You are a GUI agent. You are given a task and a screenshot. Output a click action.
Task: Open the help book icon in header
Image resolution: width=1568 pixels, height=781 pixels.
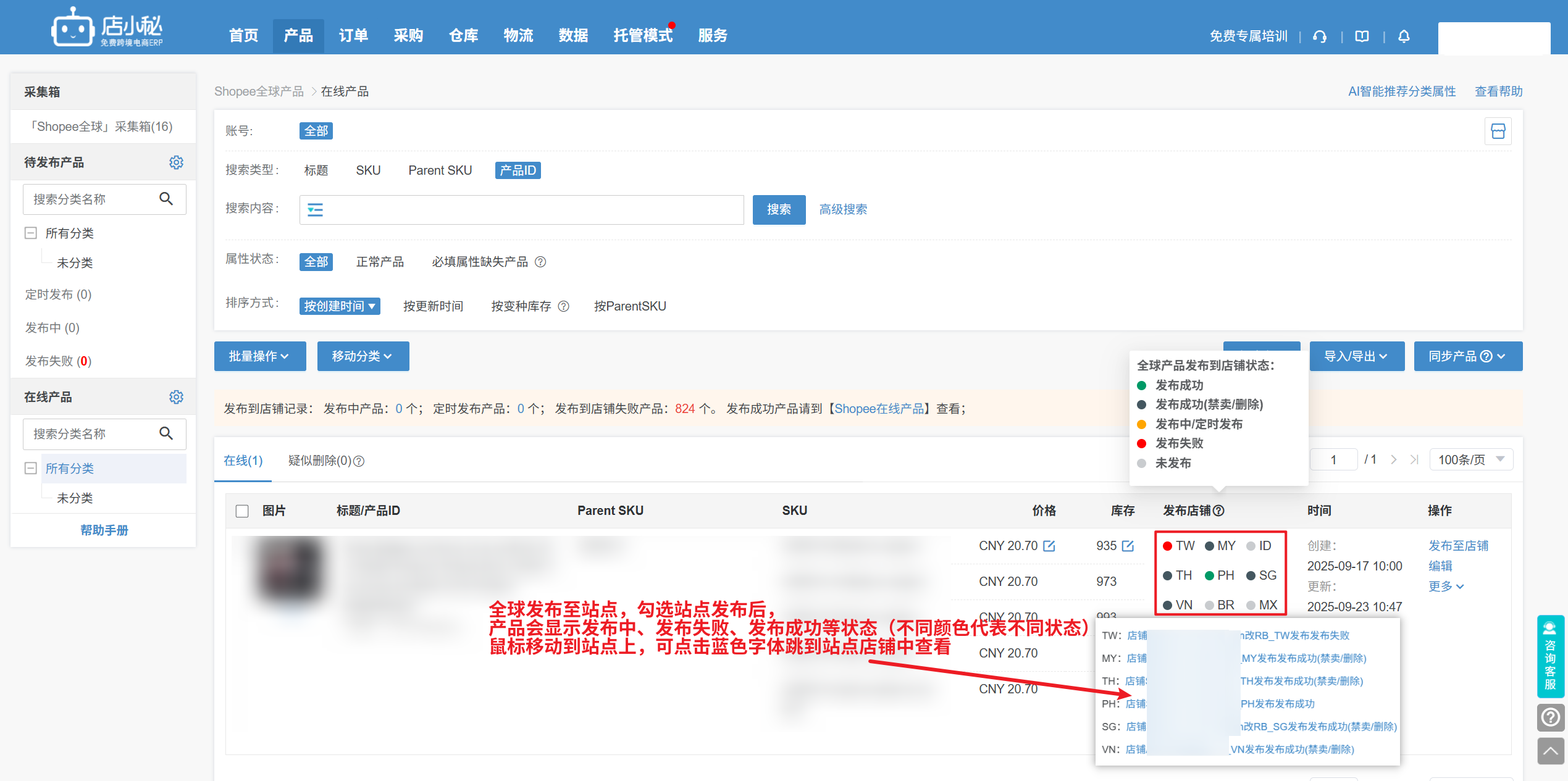(x=1362, y=36)
